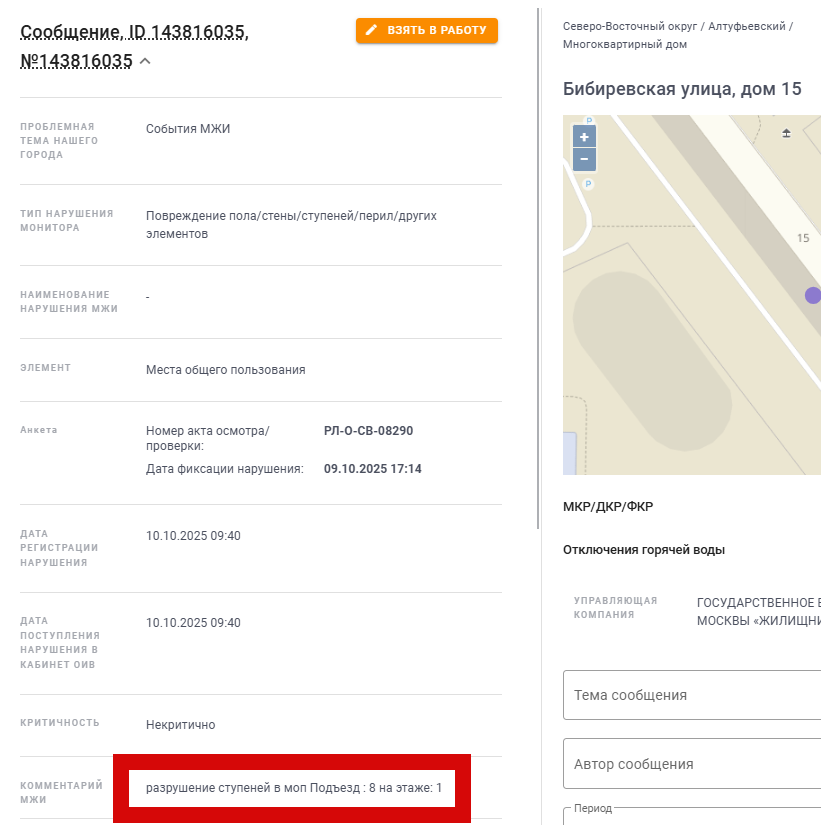Click the comment text 'разрушение ступеней в моп'
Image resolution: width=821 pixels, height=825 pixels.
[x=226, y=788]
